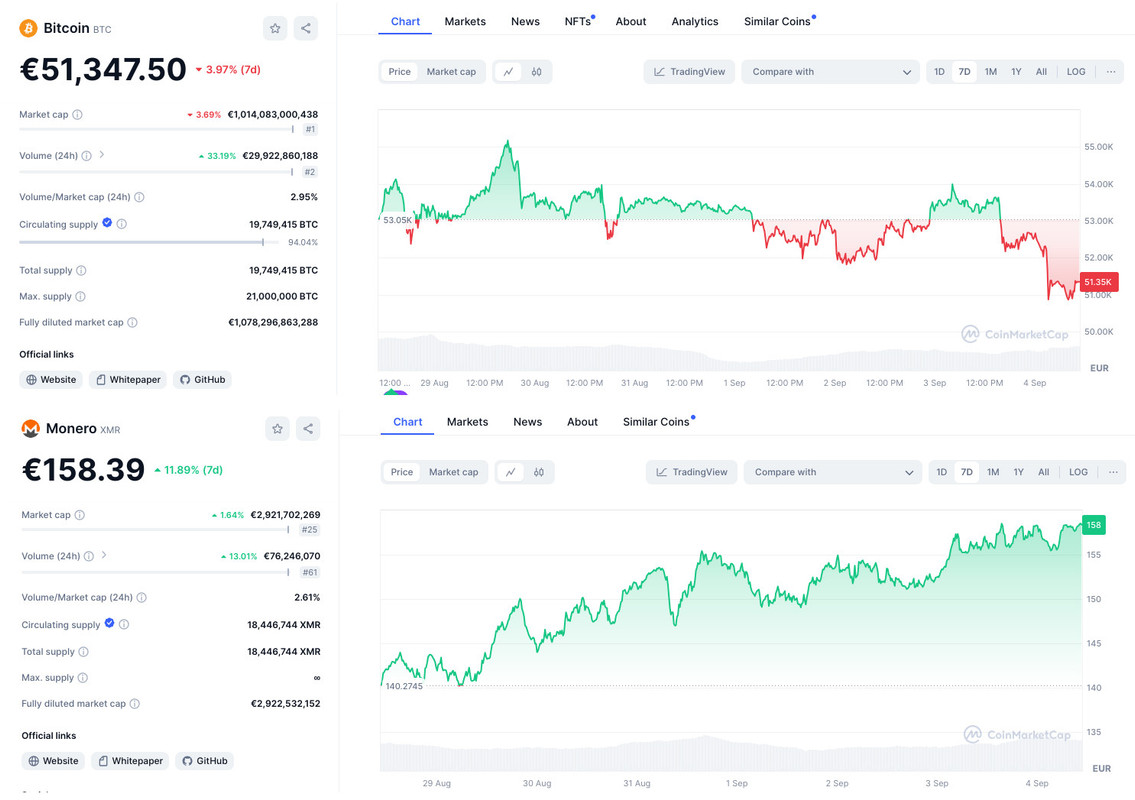
Task: Star Monero to add to watchlist
Action: tap(277, 429)
